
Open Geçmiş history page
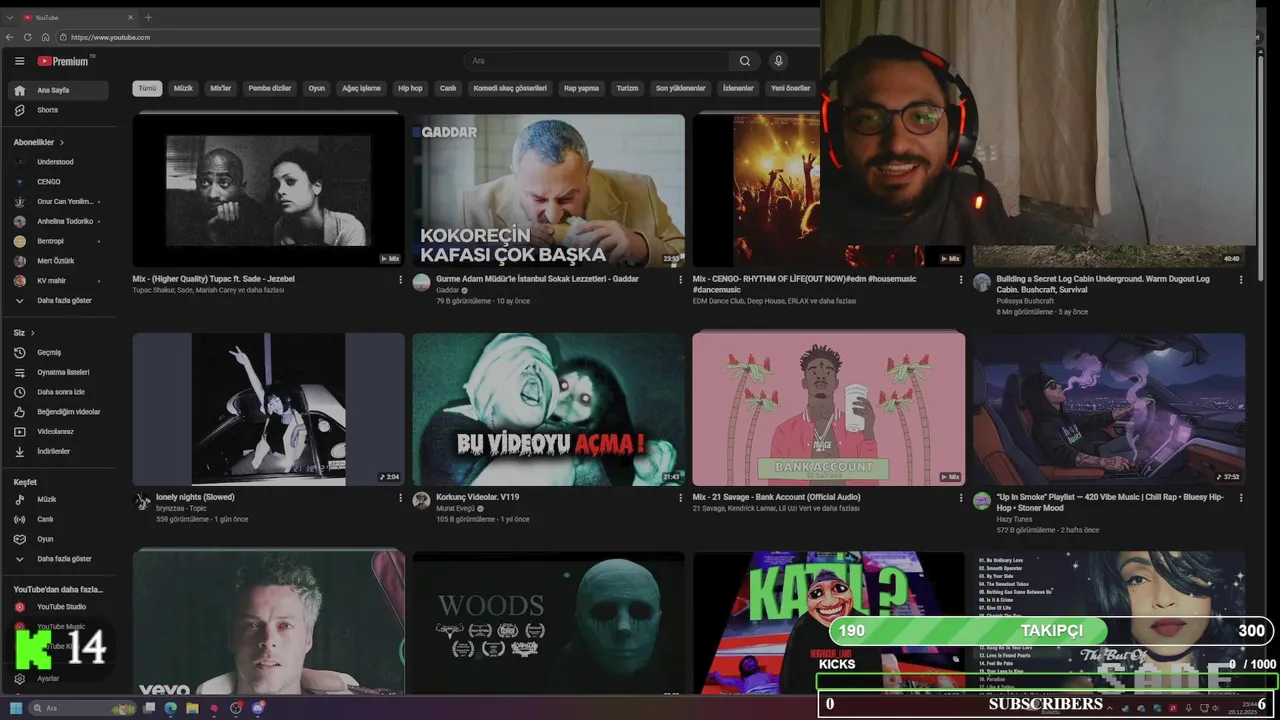click(x=58, y=352)
